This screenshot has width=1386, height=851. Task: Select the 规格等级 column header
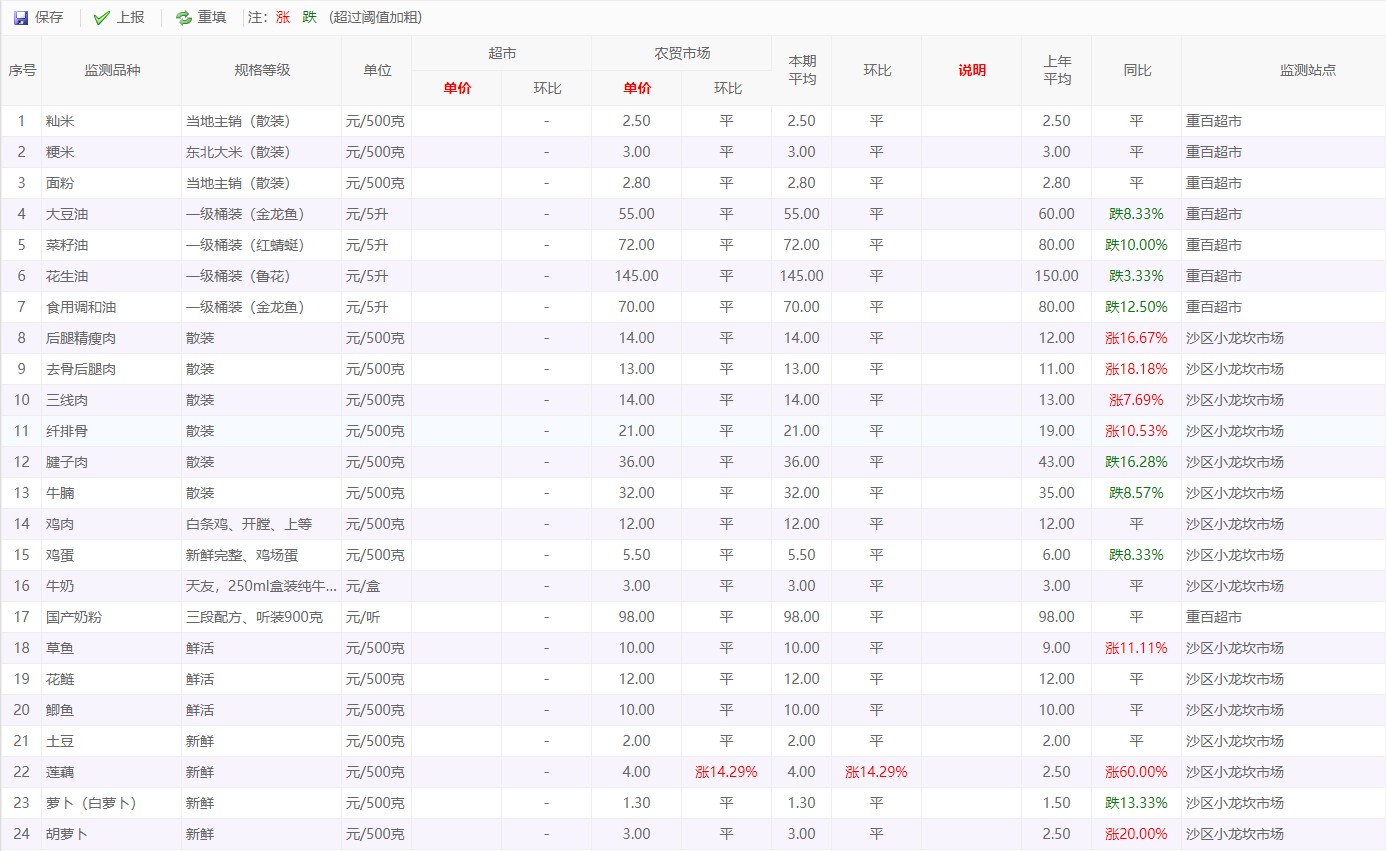(261, 70)
